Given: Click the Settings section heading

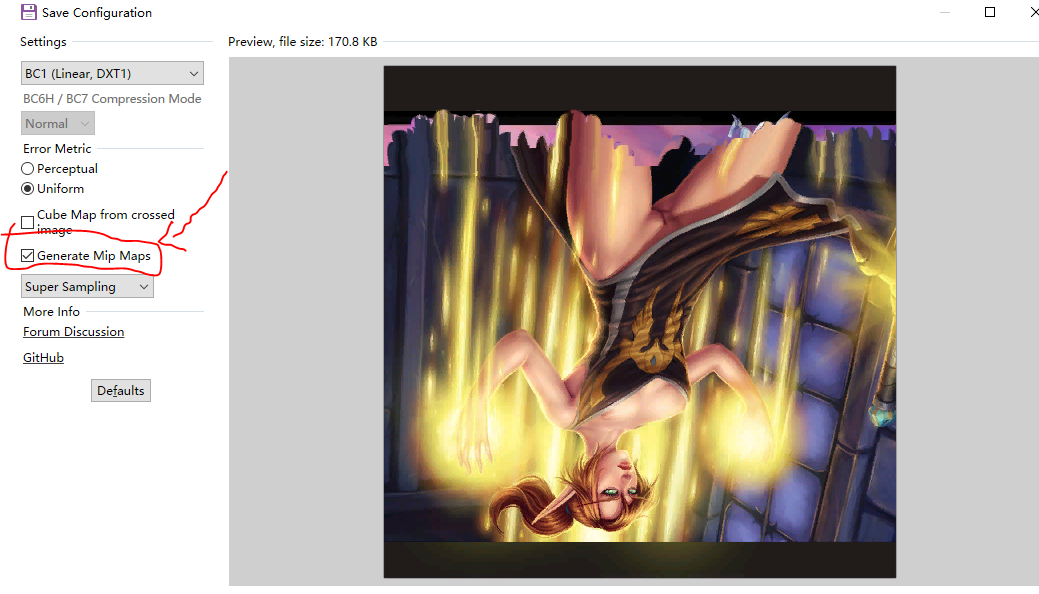Looking at the screenshot, I should coord(43,42).
